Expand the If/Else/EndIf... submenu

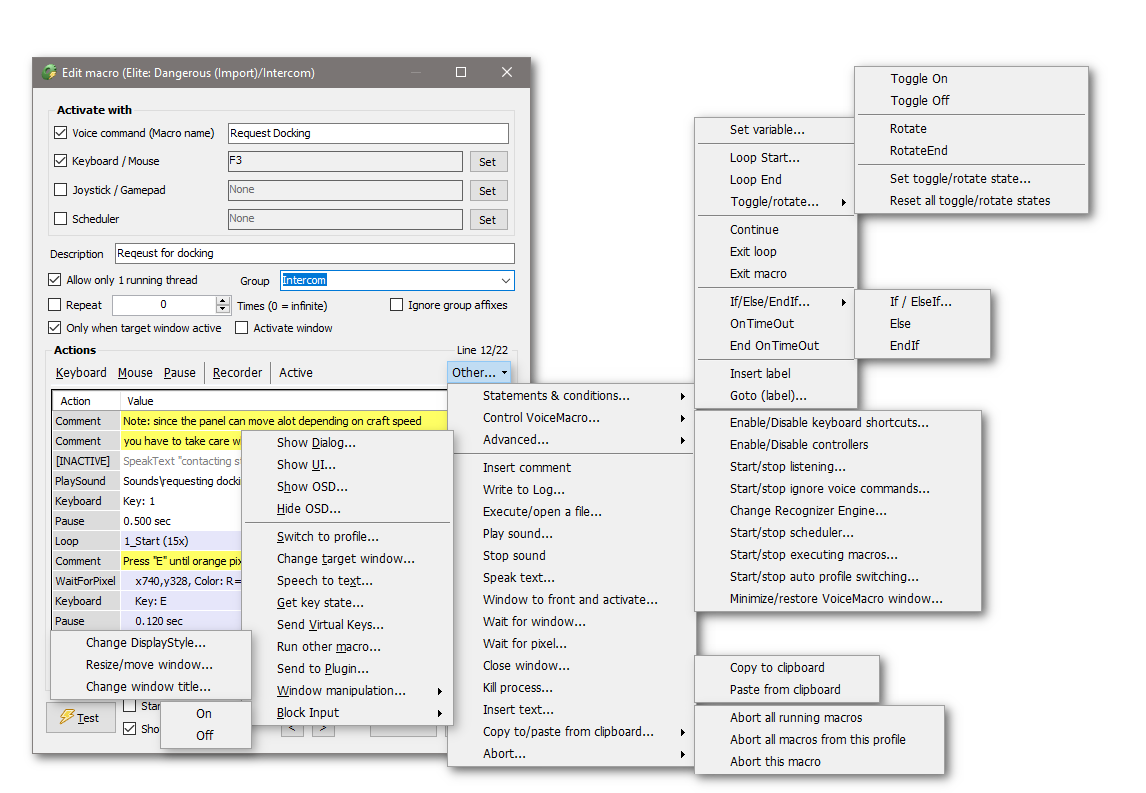click(775, 302)
